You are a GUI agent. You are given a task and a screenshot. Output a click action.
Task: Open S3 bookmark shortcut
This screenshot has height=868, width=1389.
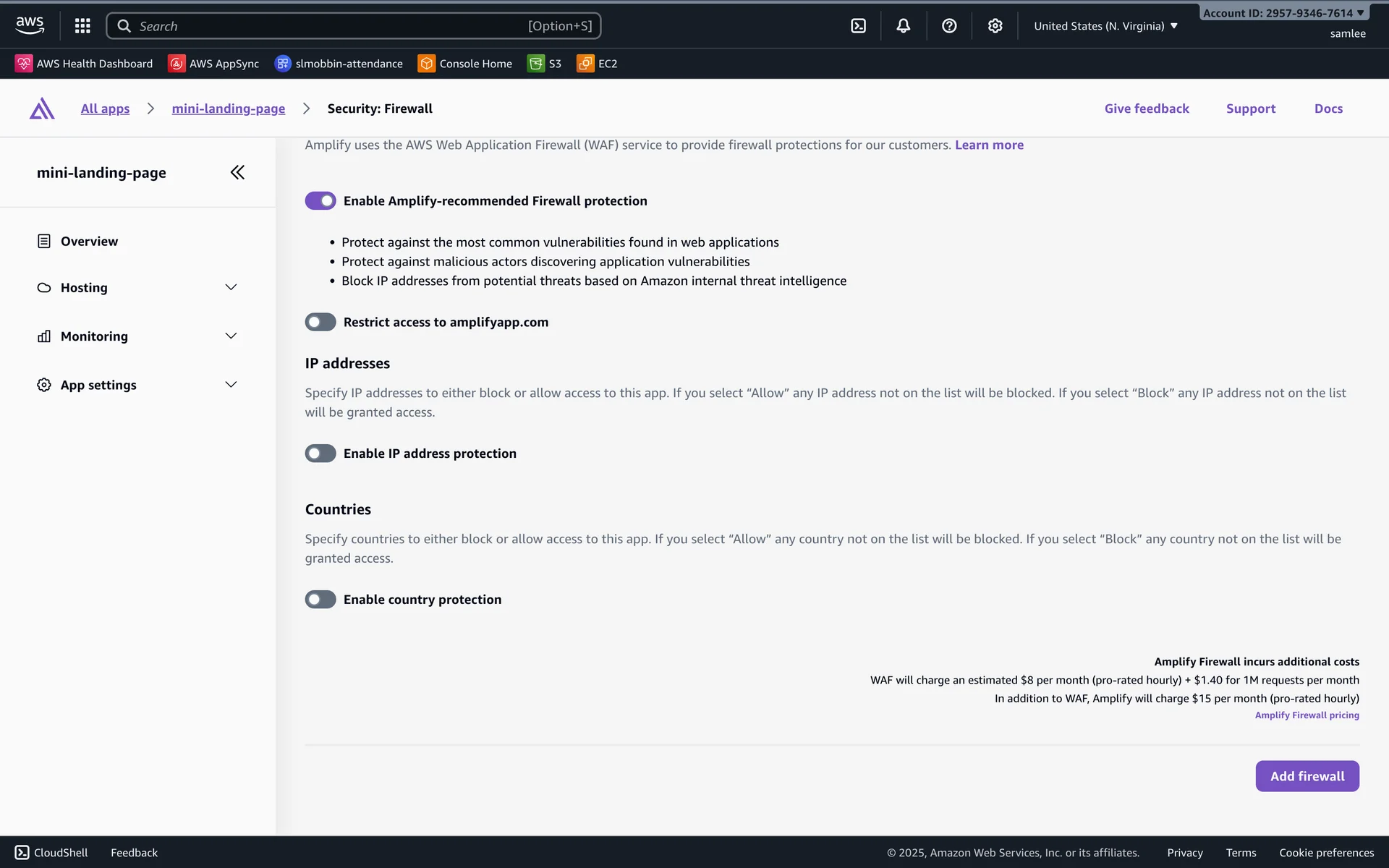tap(545, 64)
